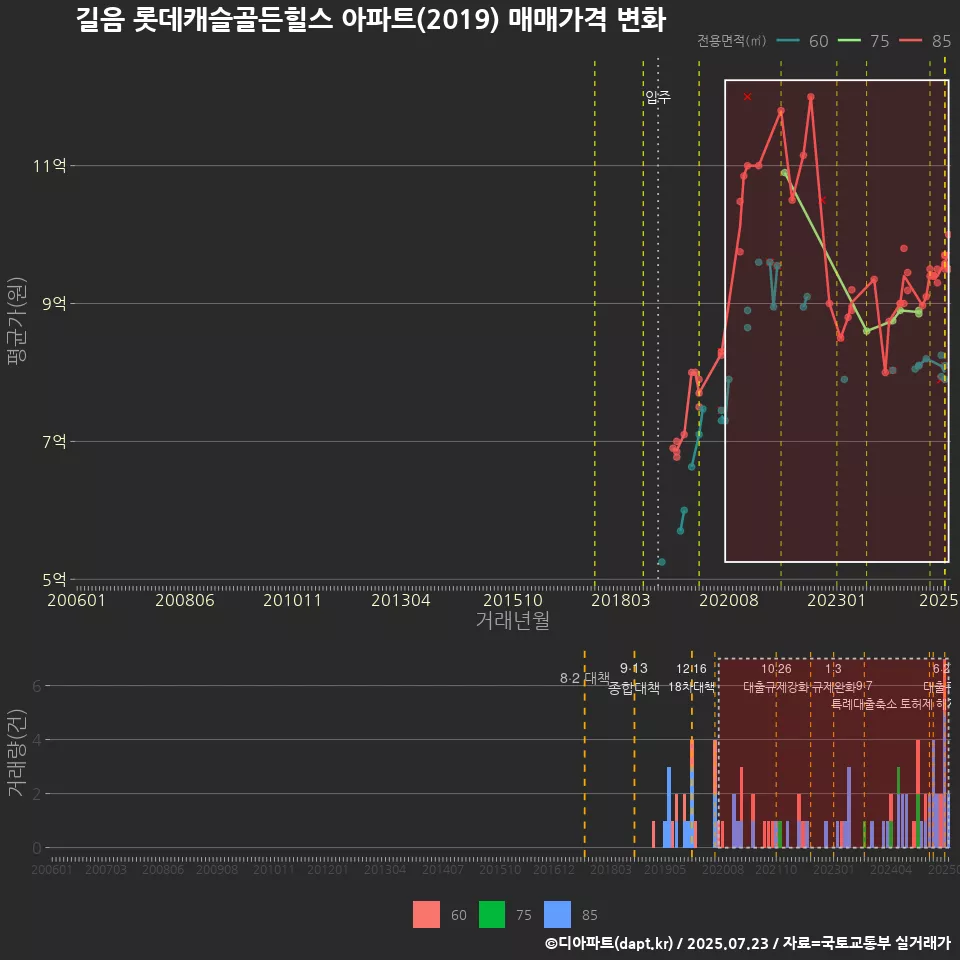Click the volume axis label 4
This screenshot has width=960, height=960.
(37, 740)
